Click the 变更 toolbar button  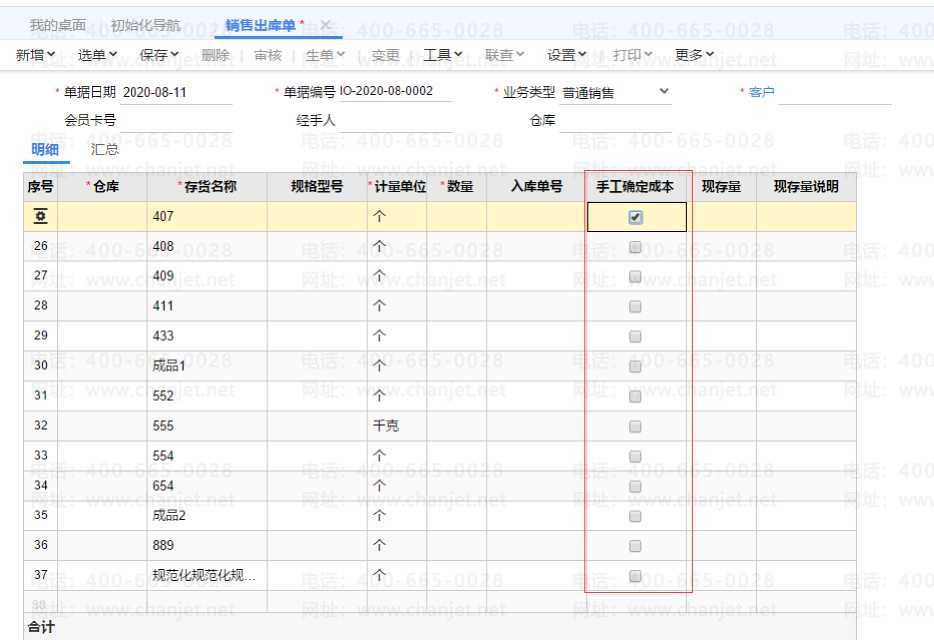pyautogui.click(x=385, y=55)
